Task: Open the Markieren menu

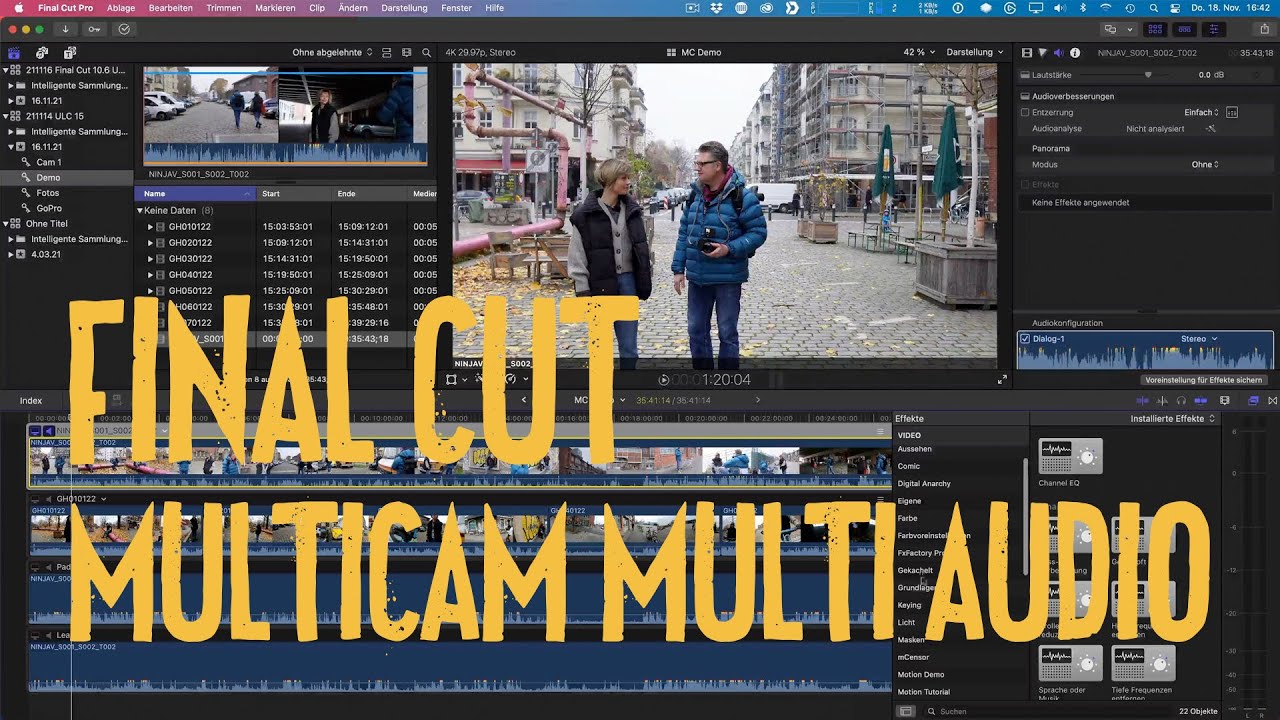Action: pyautogui.click(x=275, y=8)
